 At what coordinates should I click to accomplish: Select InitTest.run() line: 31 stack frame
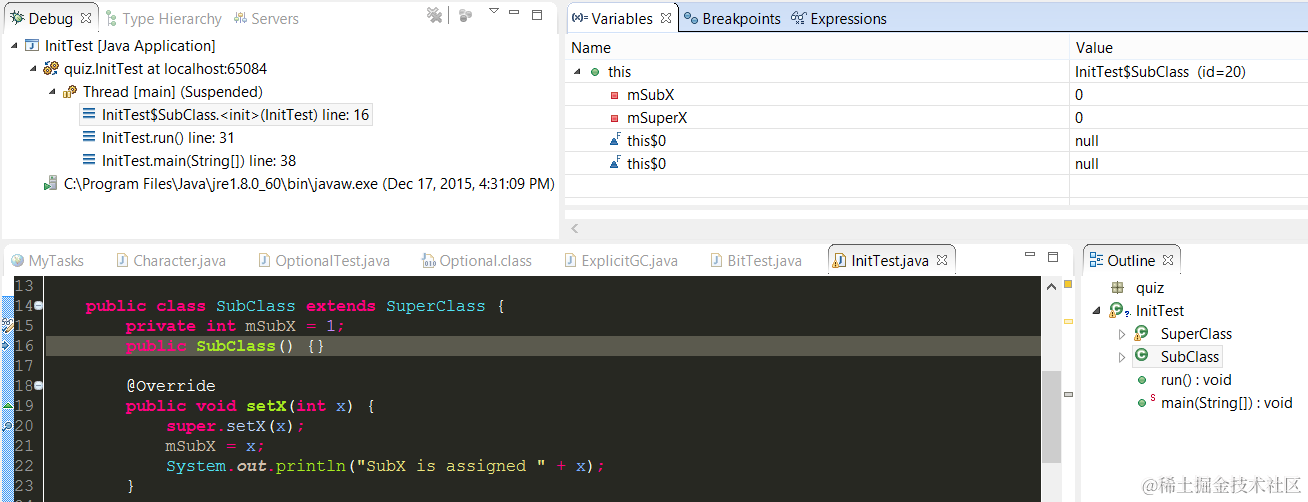click(x=159, y=138)
